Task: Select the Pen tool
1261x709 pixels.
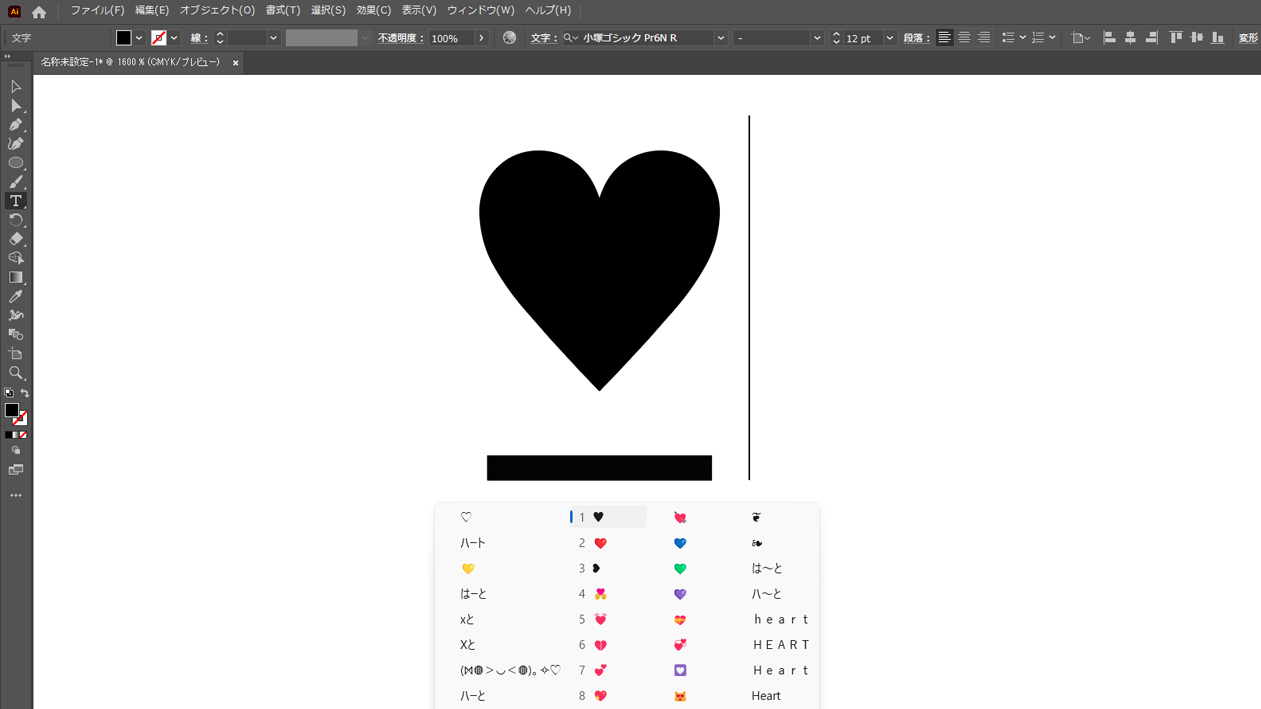Action: point(16,123)
